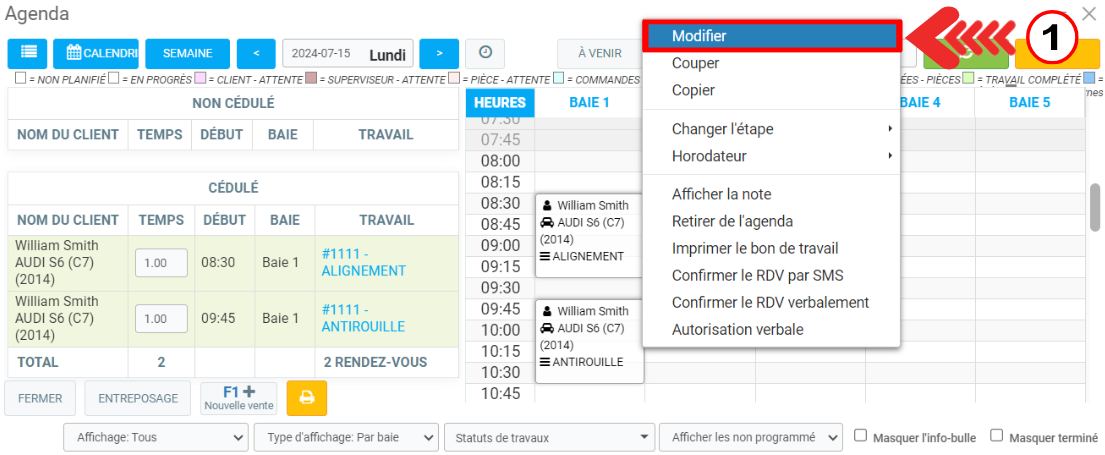Screen dimensions: 1105x455
Task: Open Afficher les non programmé dropdown
Action: 750,437
